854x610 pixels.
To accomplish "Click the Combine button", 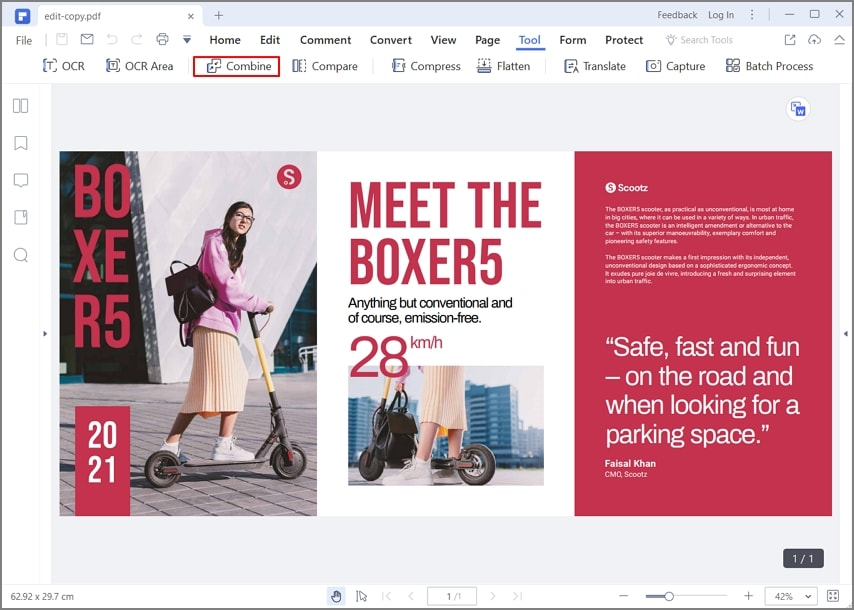I will (x=235, y=65).
